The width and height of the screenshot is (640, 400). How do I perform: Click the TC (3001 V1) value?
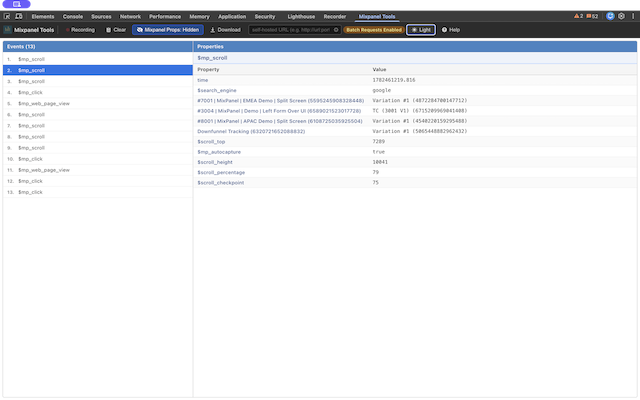point(420,111)
